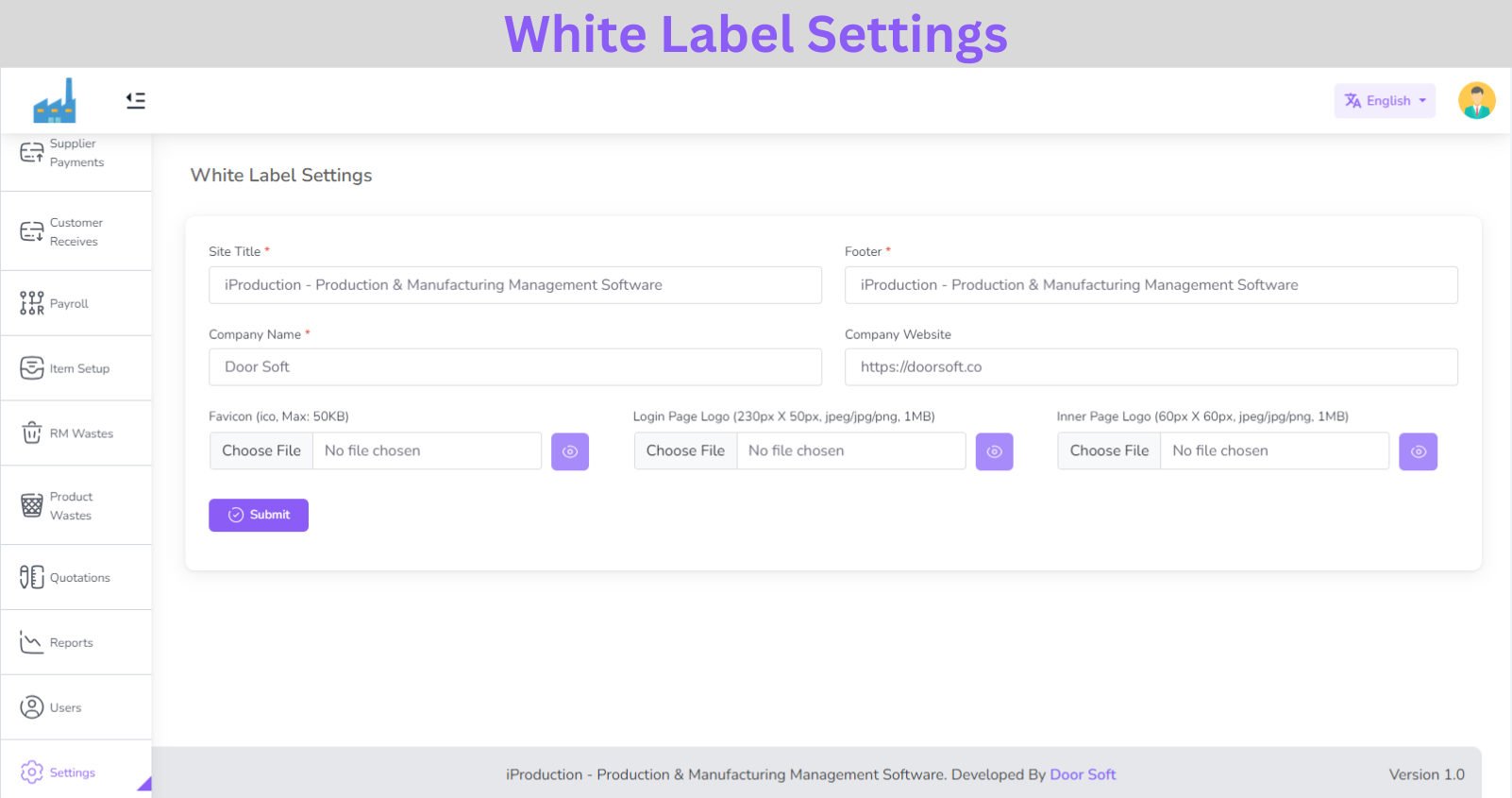The width and height of the screenshot is (1512, 798).
Task: Open Item Setup menu item
Action: (x=76, y=368)
